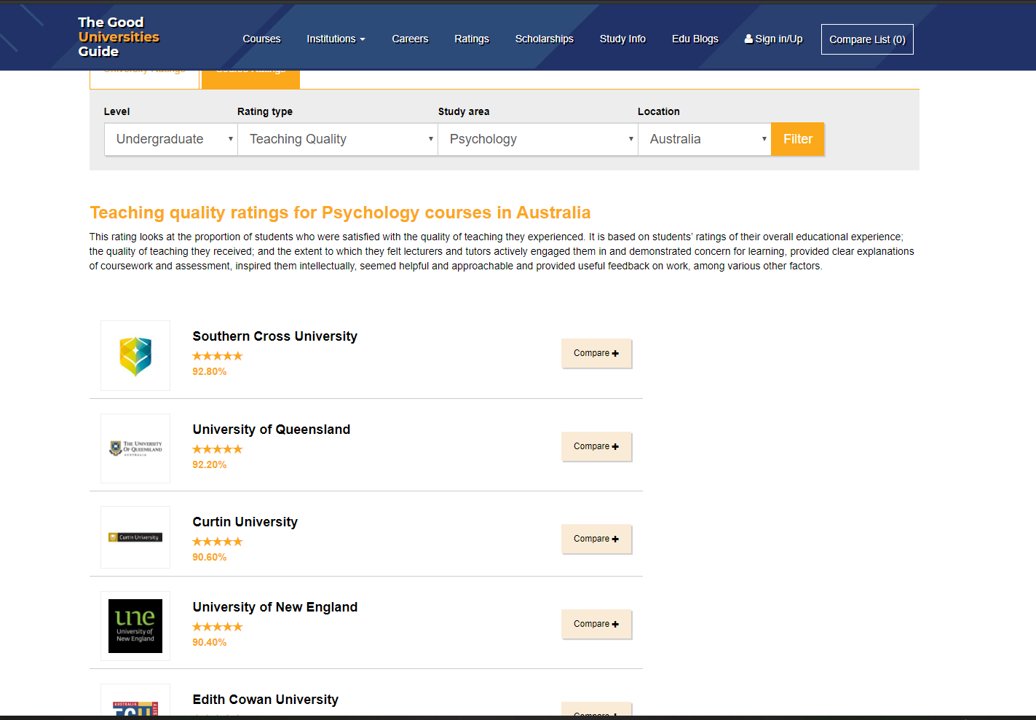Image resolution: width=1036 pixels, height=720 pixels.
Task: Click the University of Queensland logo
Action: 135,449
